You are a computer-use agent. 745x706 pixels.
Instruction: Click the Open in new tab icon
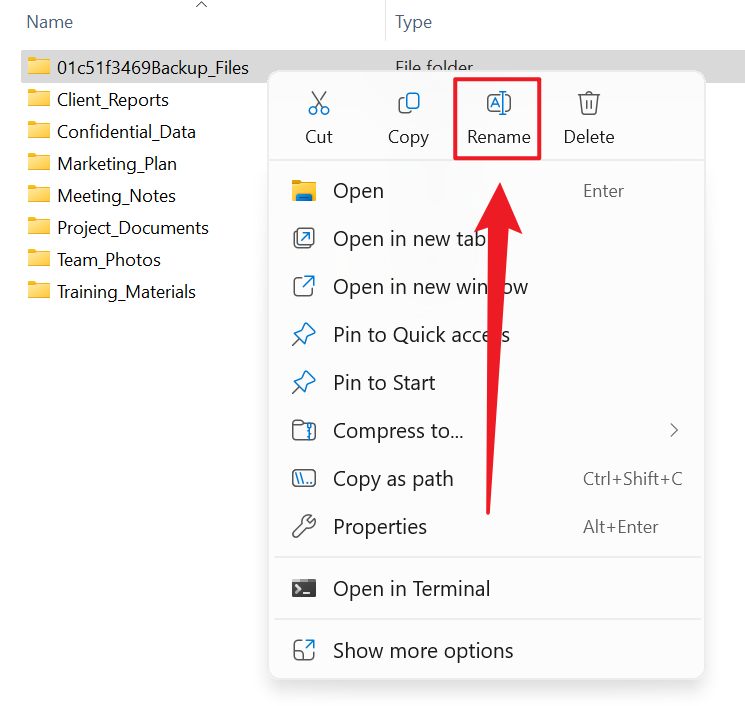(304, 239)
